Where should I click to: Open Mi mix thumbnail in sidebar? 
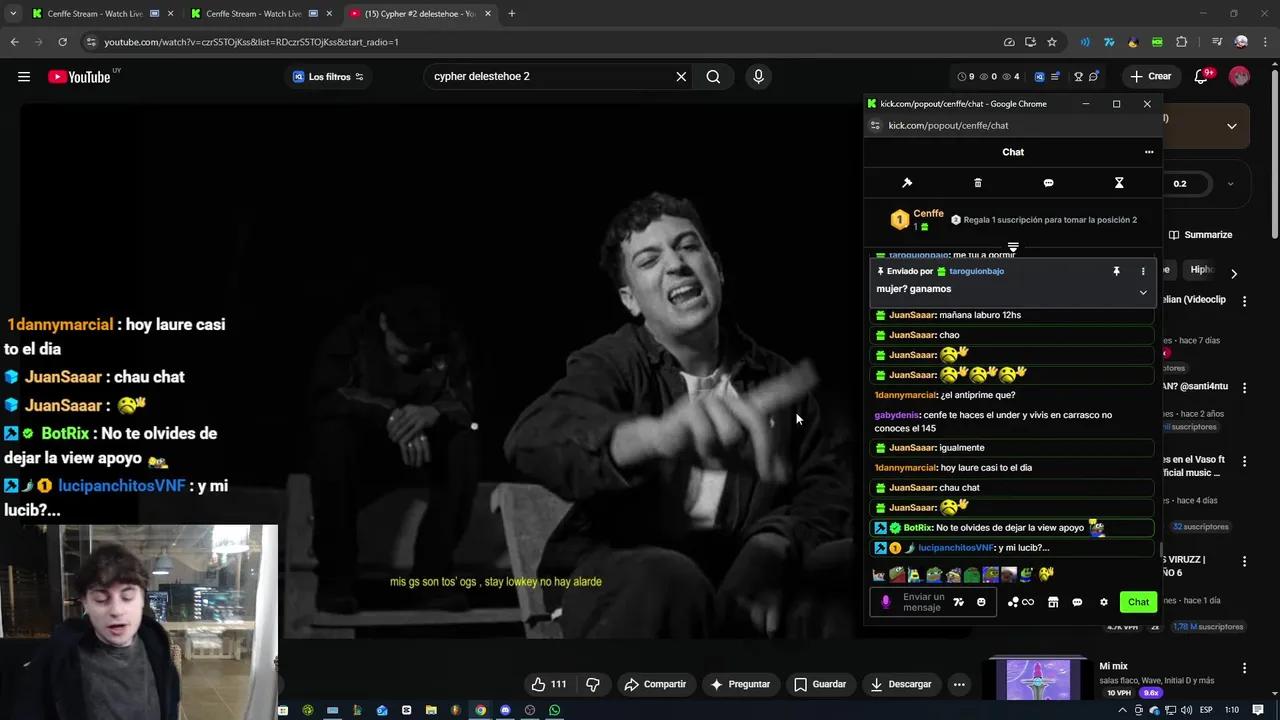(x=1038, y=680)
